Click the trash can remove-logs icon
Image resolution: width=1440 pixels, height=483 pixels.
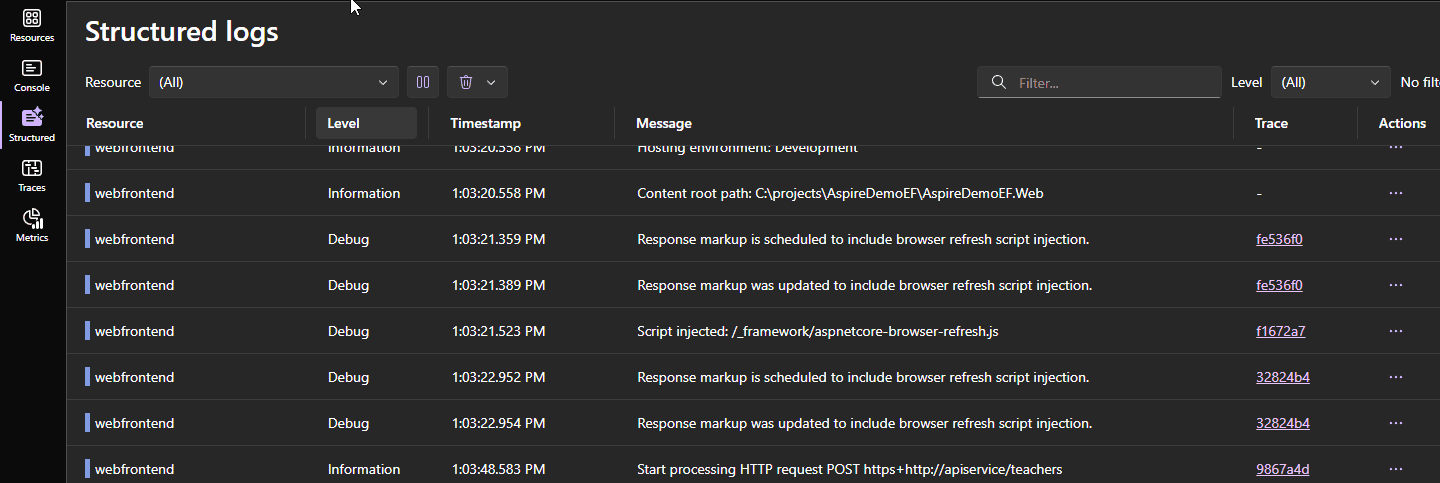pyautogui.click(x=466, y=82)
